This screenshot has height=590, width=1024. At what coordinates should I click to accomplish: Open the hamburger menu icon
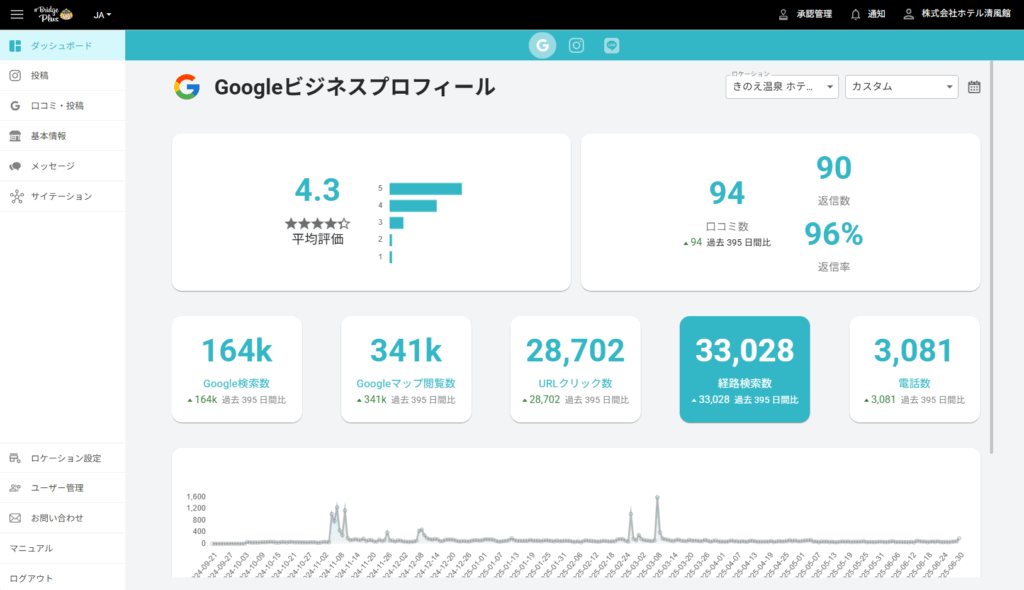pyautogui.click(x=16, y=15)
